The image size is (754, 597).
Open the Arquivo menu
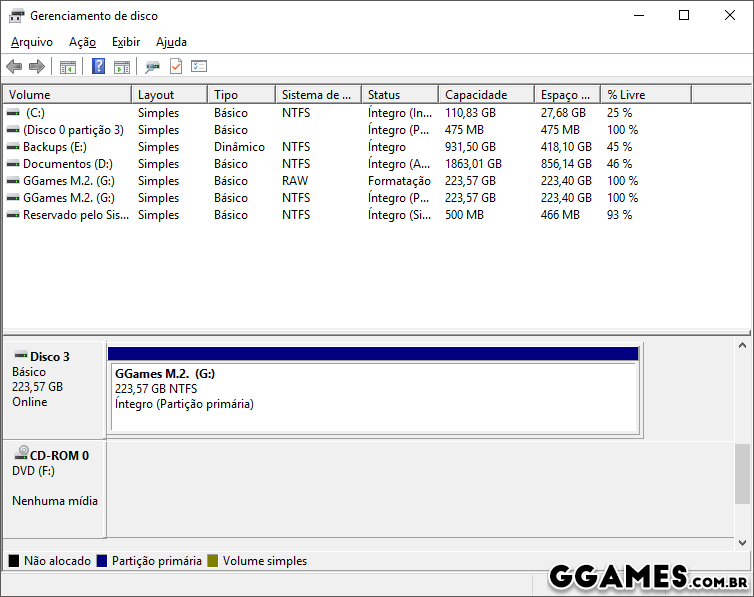[x=32, y=42]
